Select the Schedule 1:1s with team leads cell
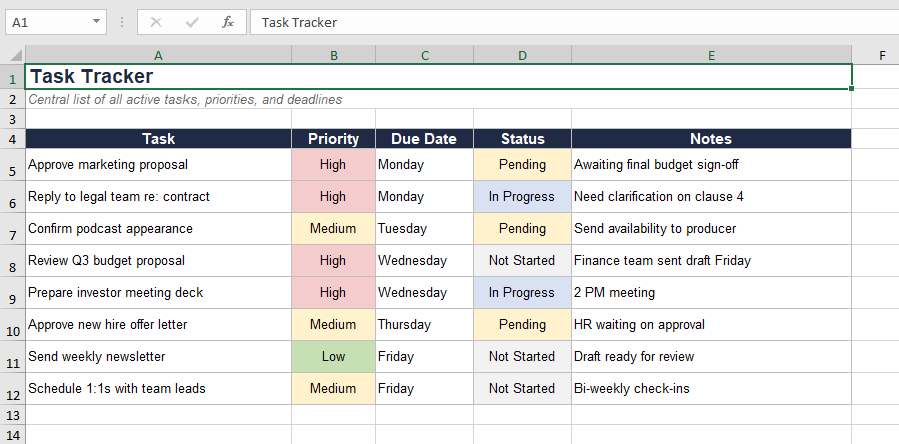The height and width of the screenshot is (444, 899). tap(158, 388)
